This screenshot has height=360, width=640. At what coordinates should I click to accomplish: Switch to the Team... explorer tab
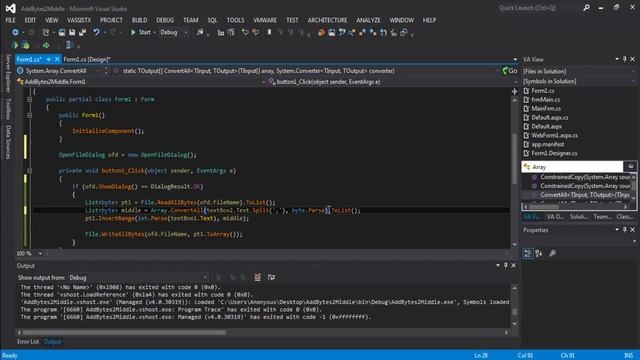[602, 217]
